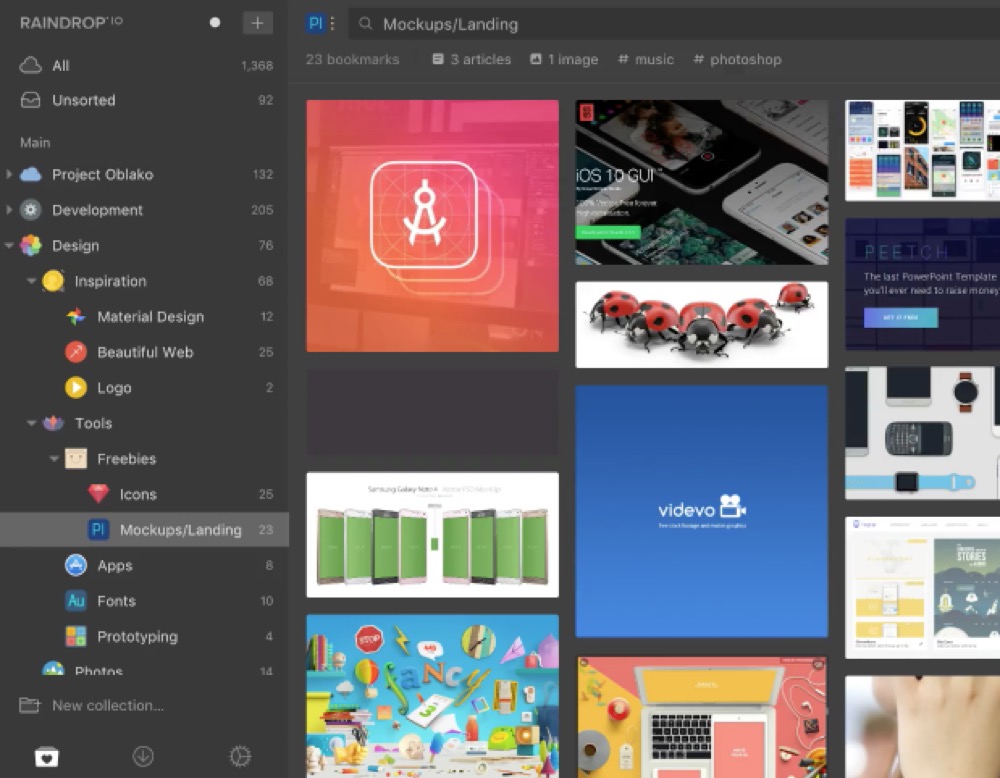This screenshot has height=778, width=1000.
Task: Click the Mockups/Landing search field
Action: (600, 24)
